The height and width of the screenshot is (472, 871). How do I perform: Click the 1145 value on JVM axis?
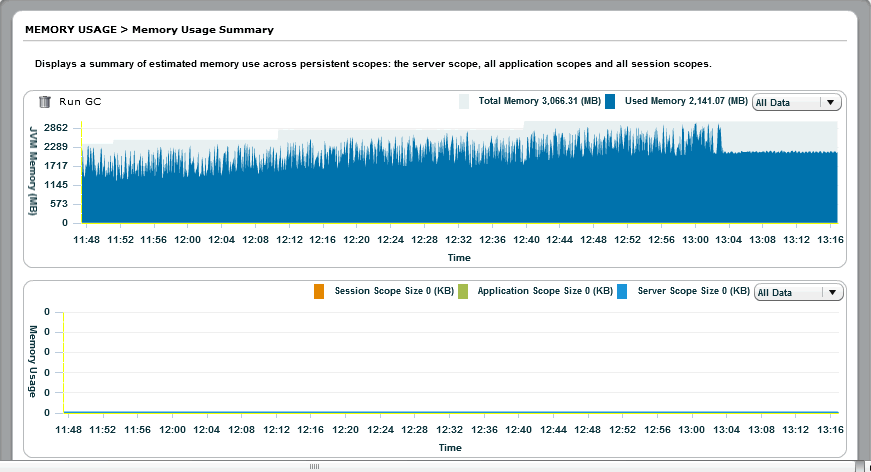pyautogui.click(x=56, y=185)
